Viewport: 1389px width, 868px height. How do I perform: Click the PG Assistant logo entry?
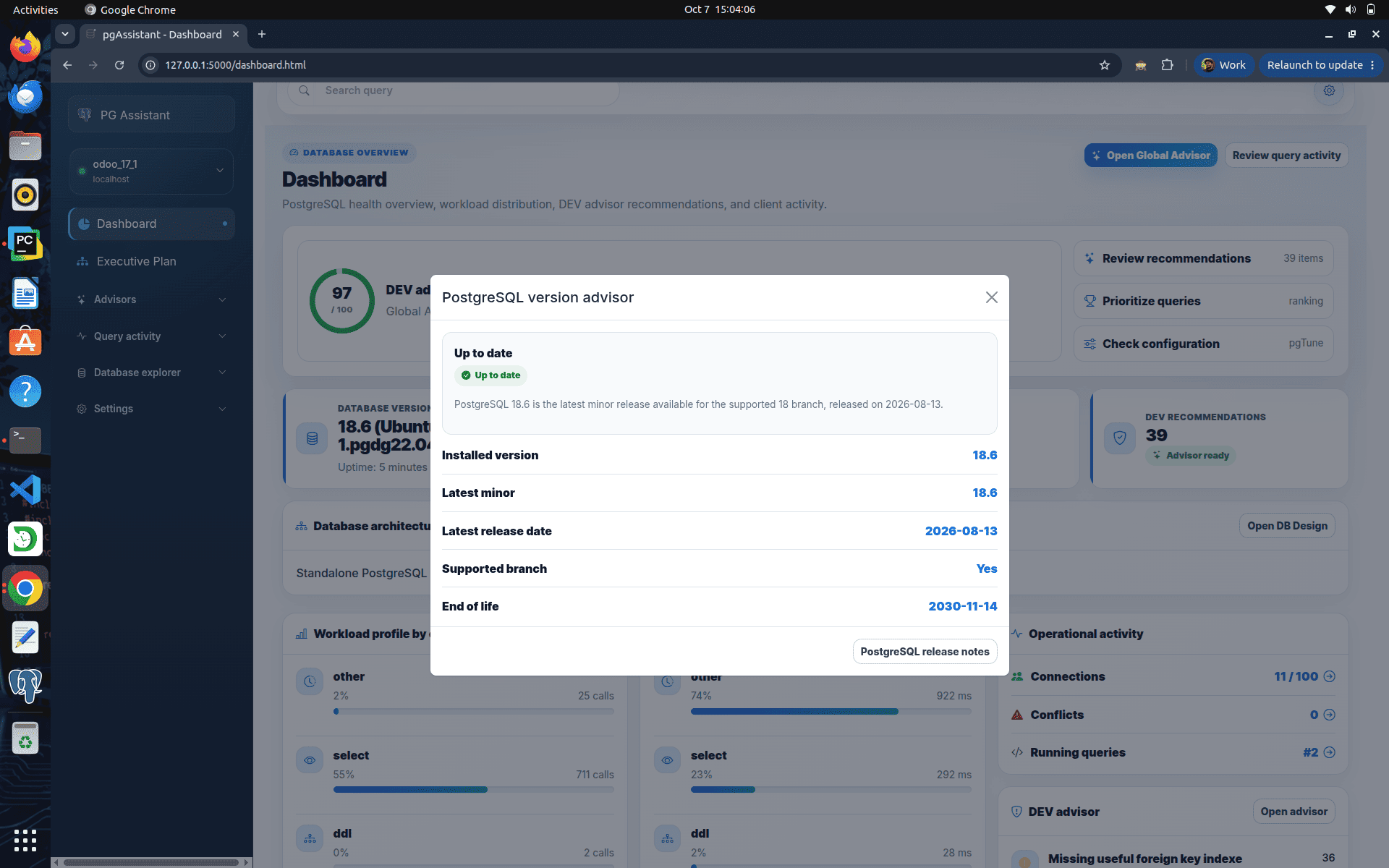152,115
